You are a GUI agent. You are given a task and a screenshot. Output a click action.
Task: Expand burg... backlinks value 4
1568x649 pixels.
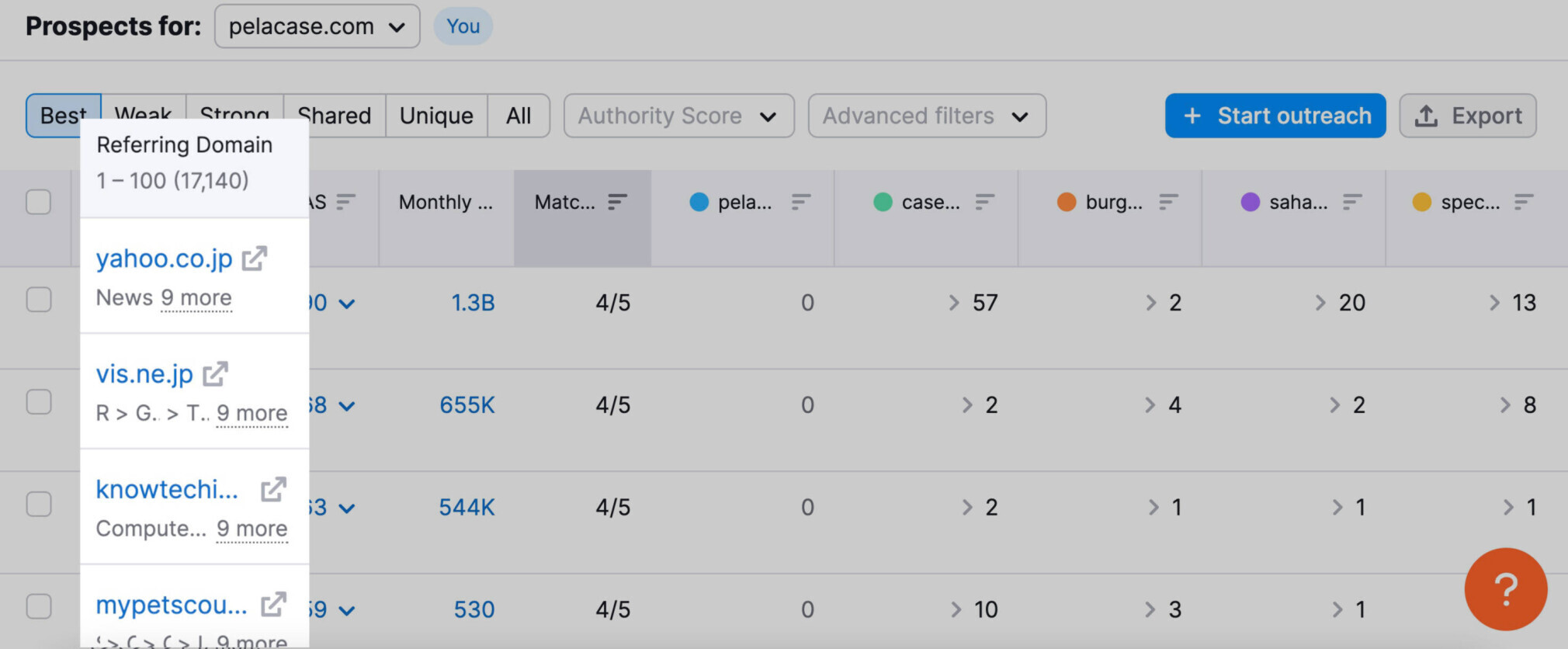[1164, 405]
